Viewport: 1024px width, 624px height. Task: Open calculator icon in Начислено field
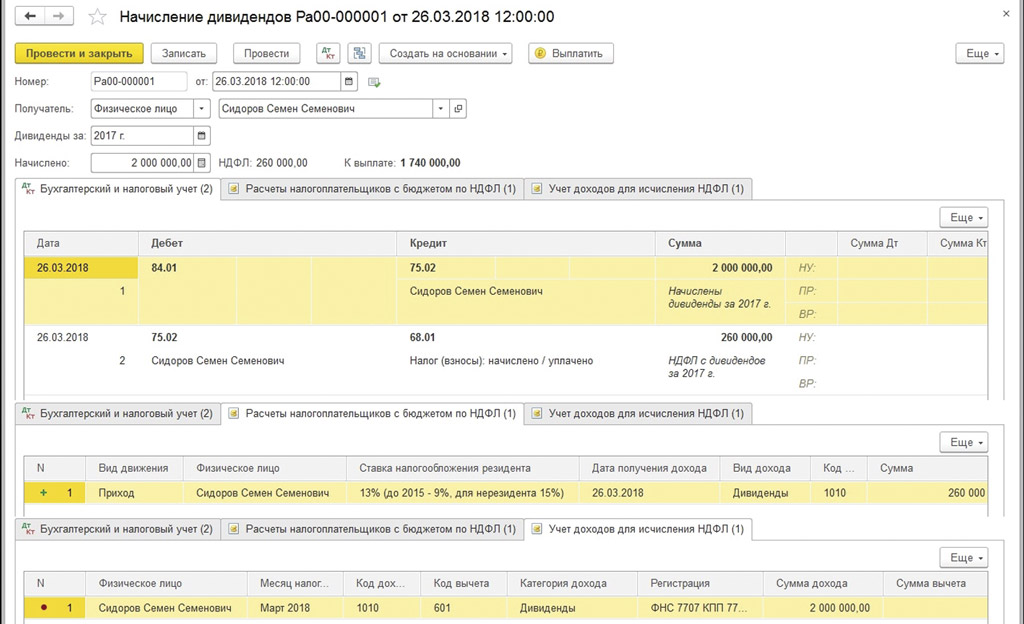pos(202,163)
